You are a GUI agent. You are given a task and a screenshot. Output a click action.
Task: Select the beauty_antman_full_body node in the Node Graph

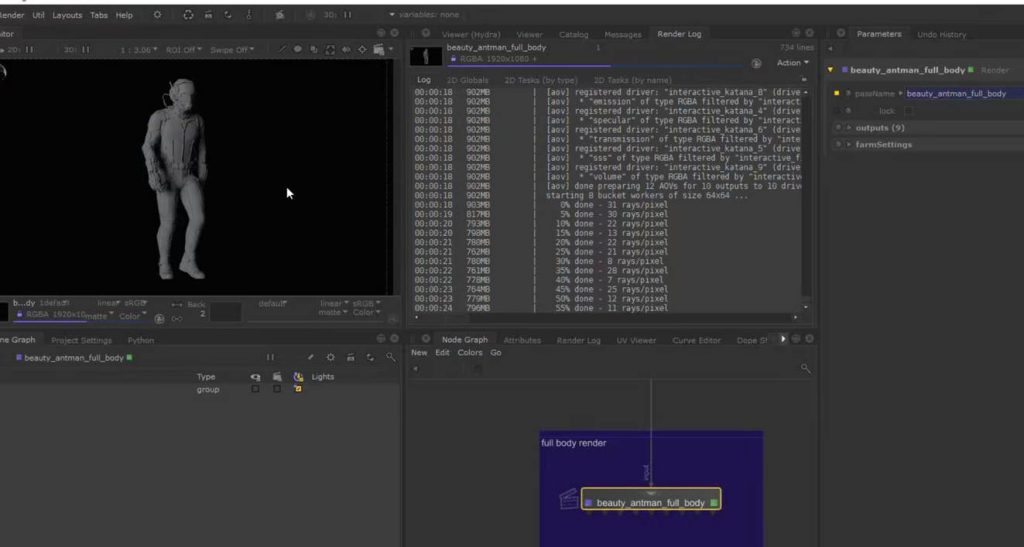coord(650,502)
